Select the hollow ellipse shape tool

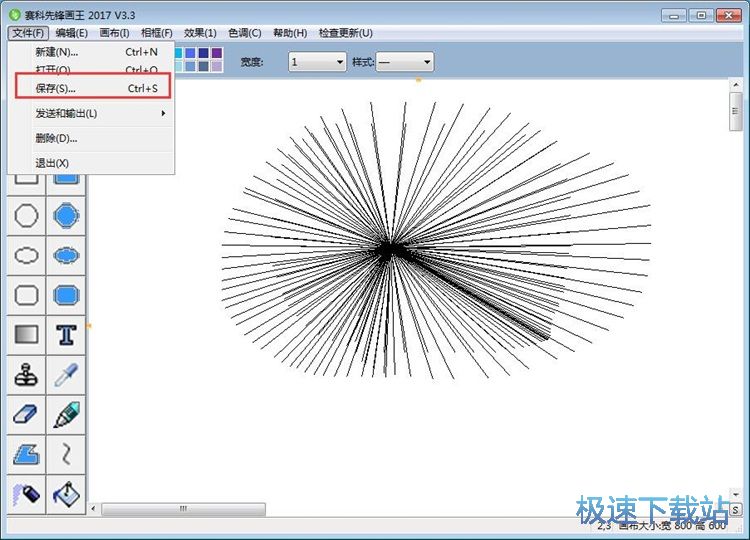(x=26, y=255)
